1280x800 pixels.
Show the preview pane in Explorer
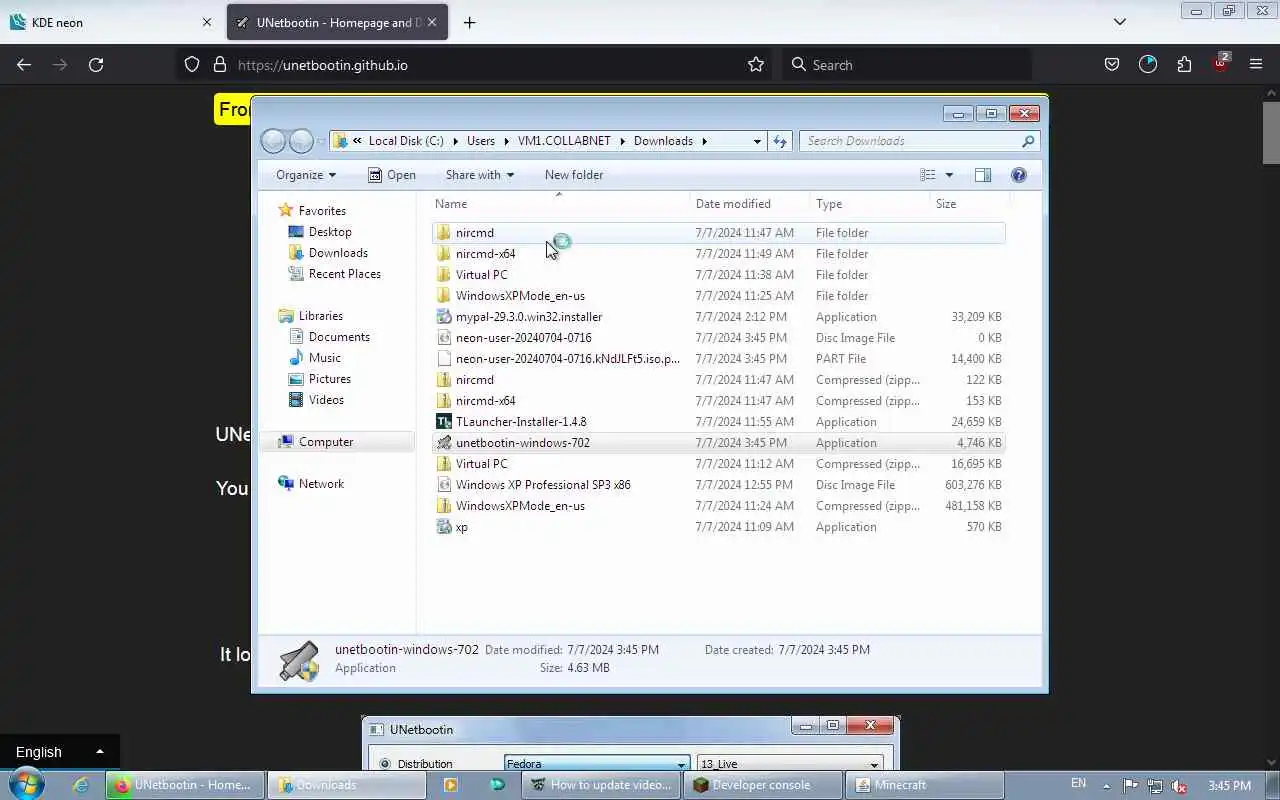coord(983,175)
